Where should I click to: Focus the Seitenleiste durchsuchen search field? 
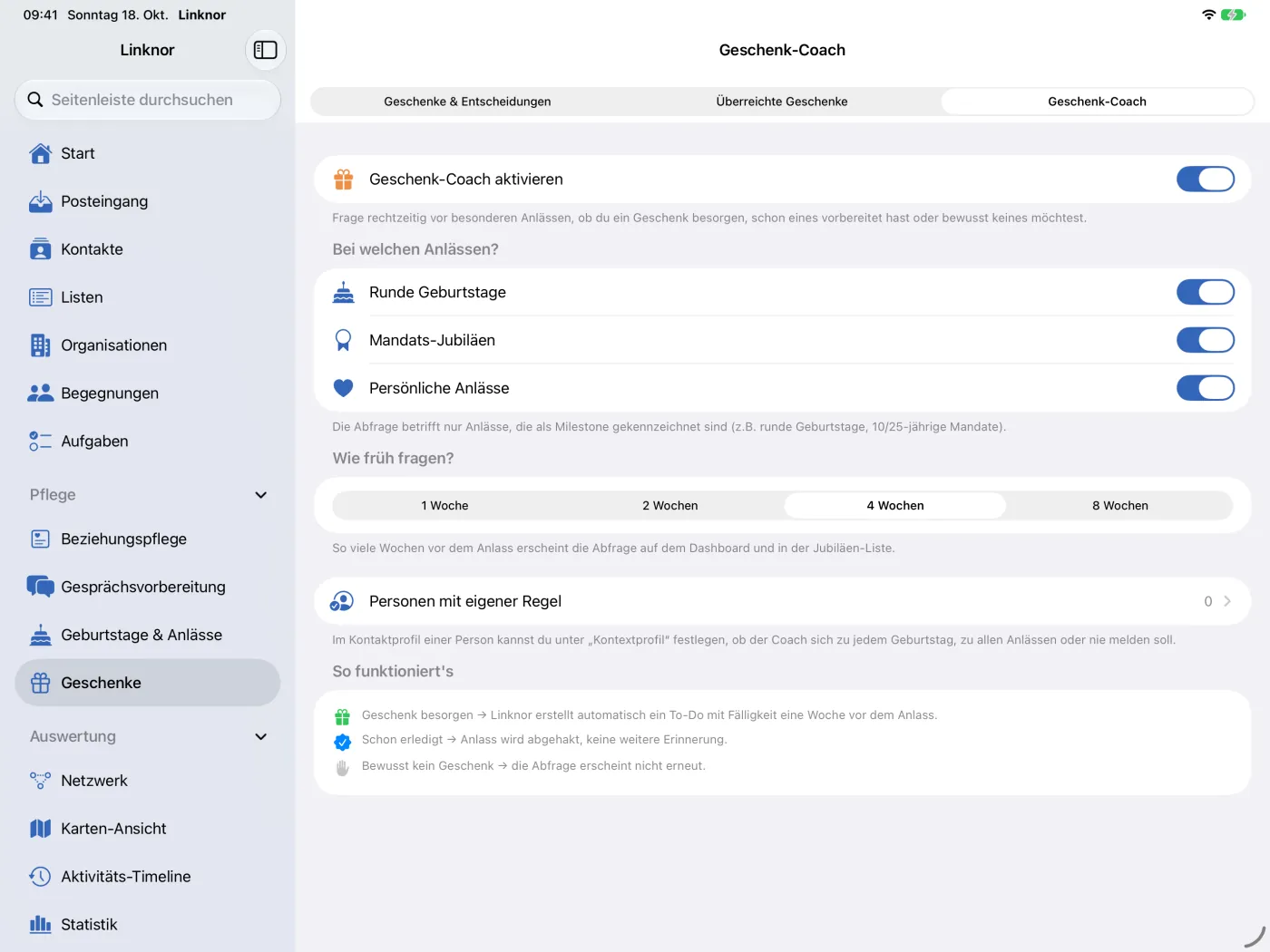[x=148, y=100]
